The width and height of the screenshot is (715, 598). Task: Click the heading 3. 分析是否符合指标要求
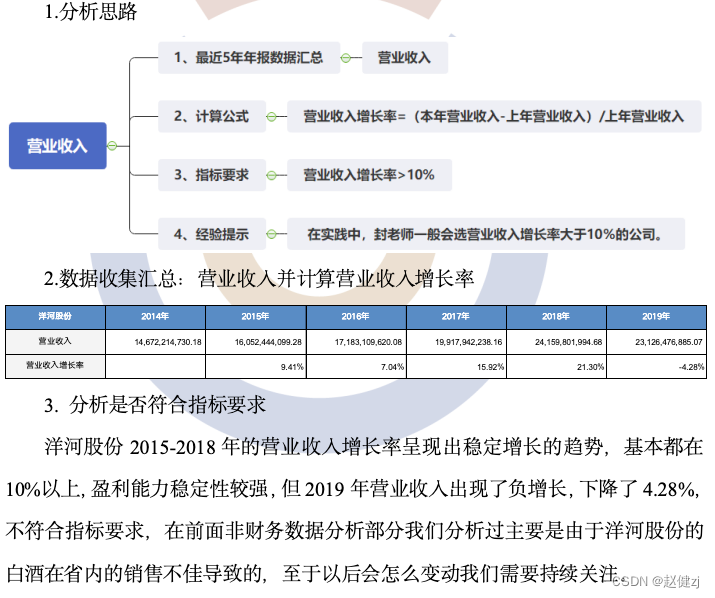(x=155, y=405)
